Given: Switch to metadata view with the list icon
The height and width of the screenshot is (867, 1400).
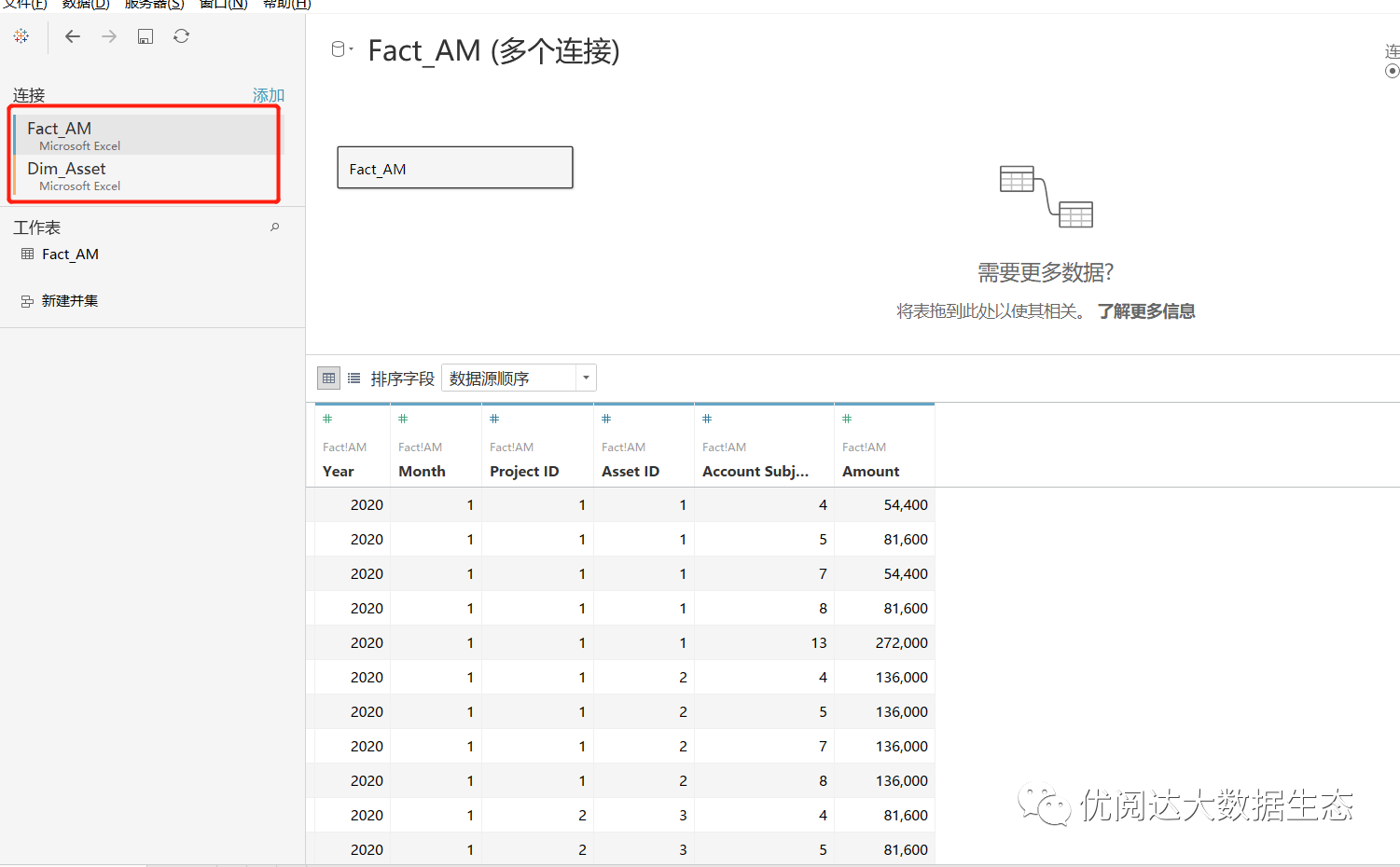Looking at the screenshot, I should click(x=354, y=378).
